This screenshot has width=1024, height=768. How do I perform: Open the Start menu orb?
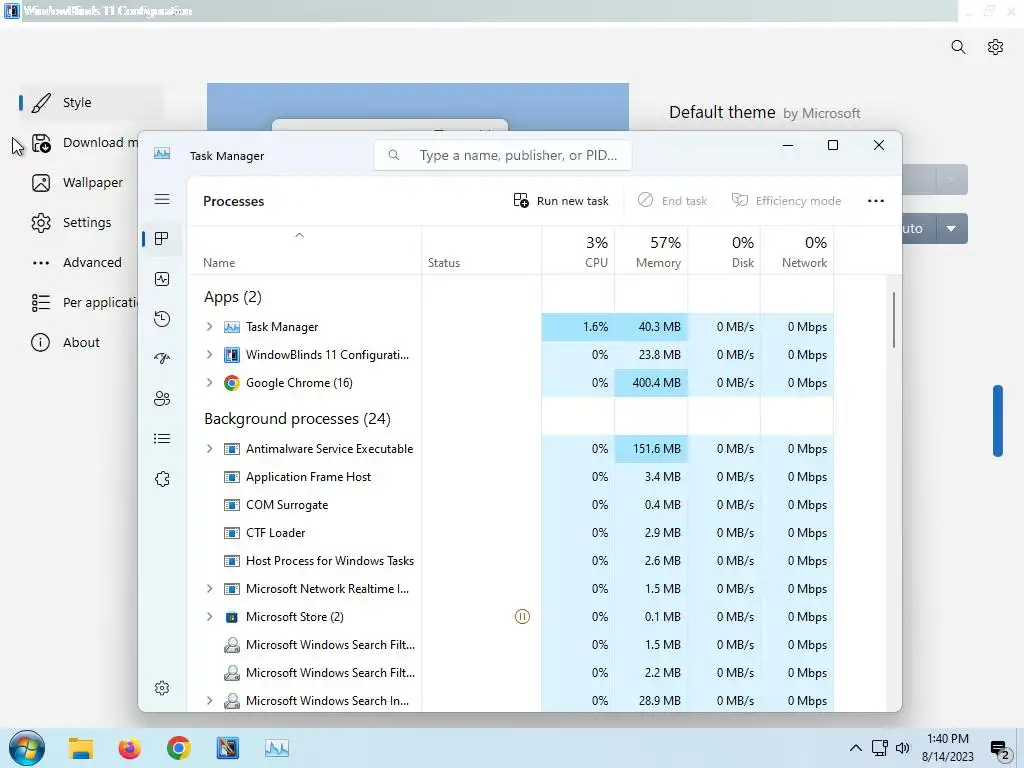(27, 748)
